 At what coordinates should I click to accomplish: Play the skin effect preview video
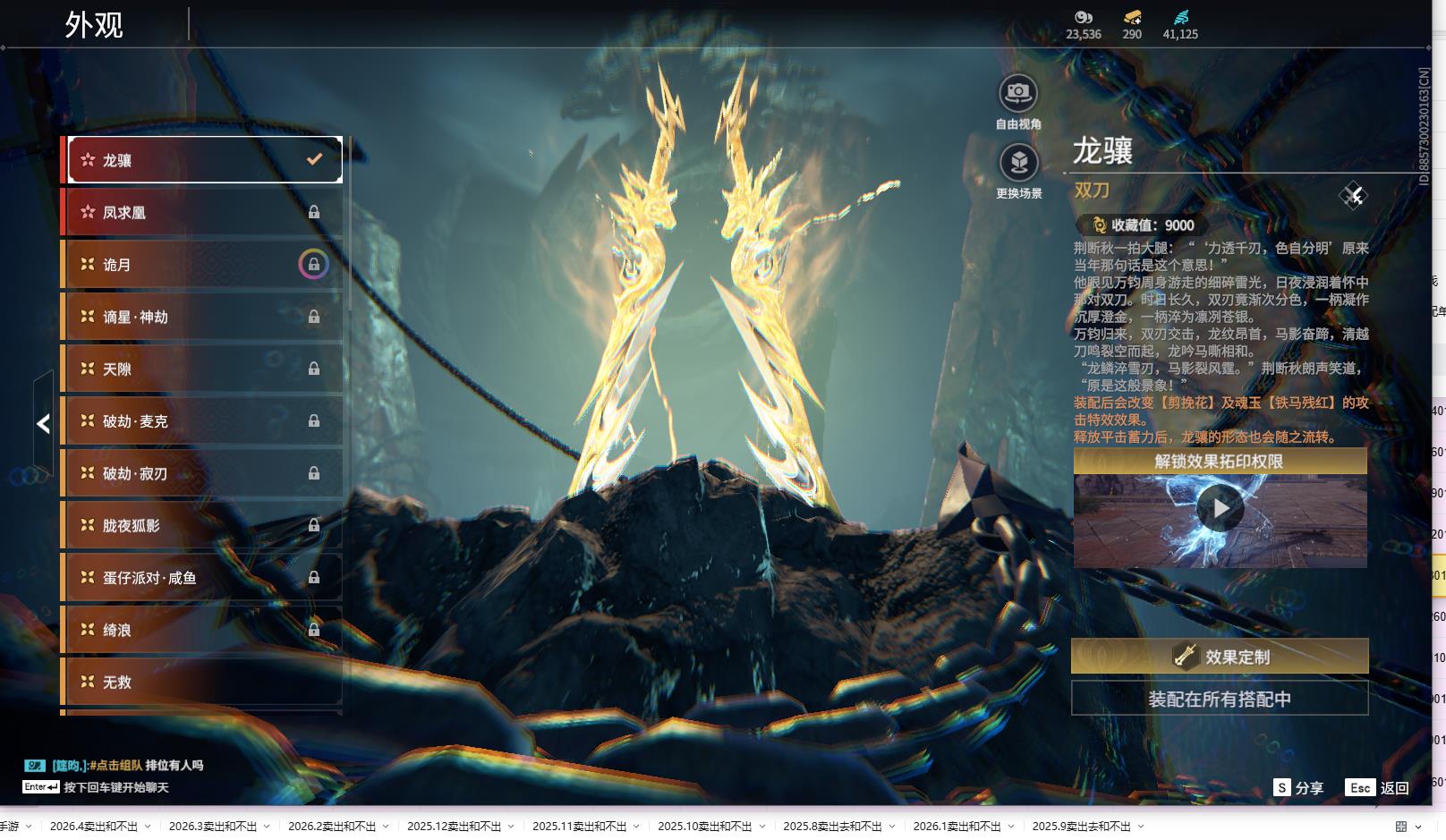[x=1220, y=508]
